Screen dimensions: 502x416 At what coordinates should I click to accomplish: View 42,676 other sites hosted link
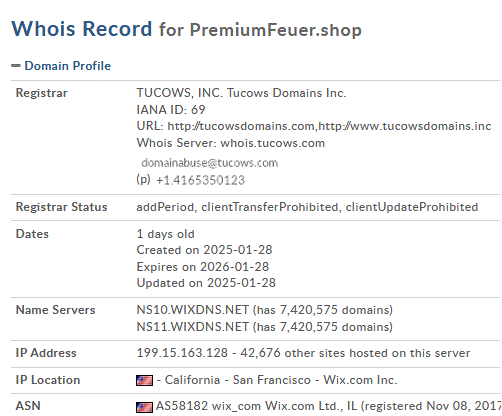pos(355,353)
